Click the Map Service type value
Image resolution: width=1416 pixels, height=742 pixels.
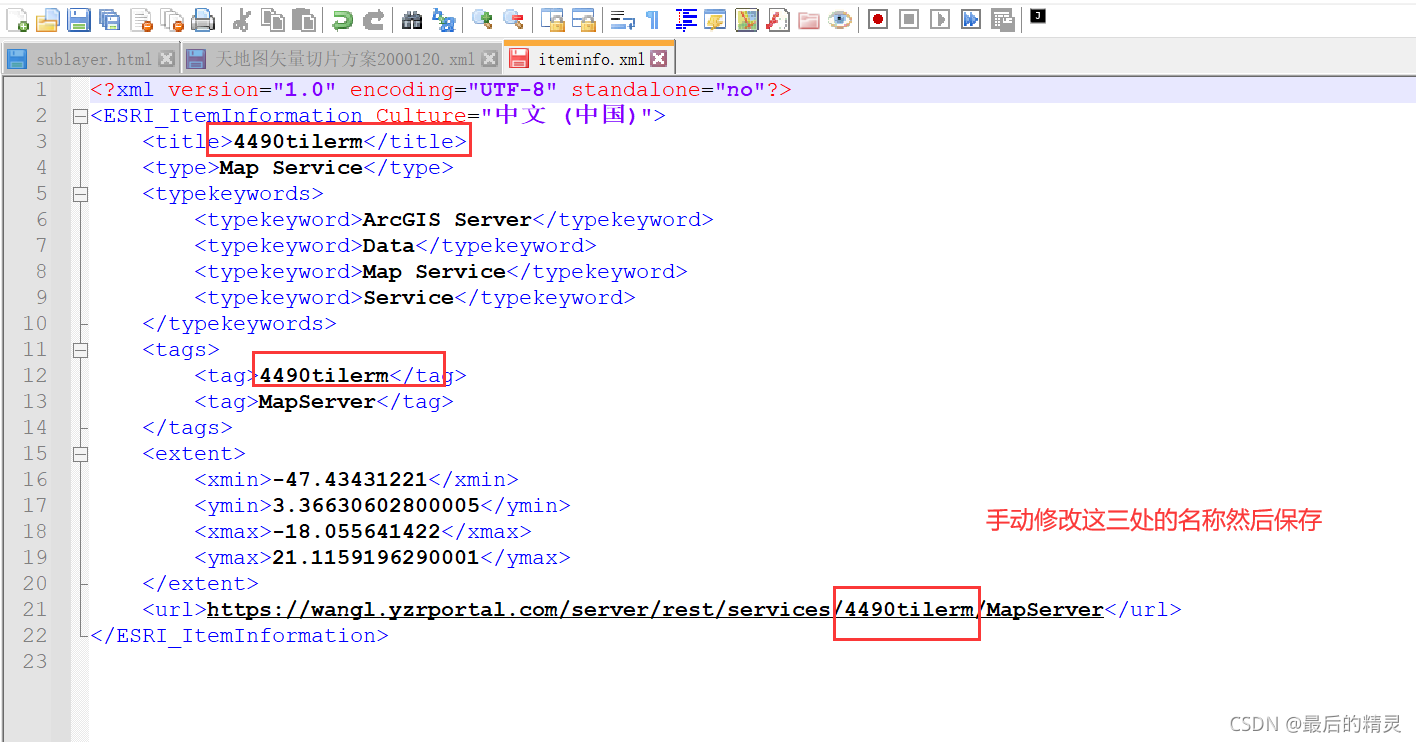coord(291,168)
